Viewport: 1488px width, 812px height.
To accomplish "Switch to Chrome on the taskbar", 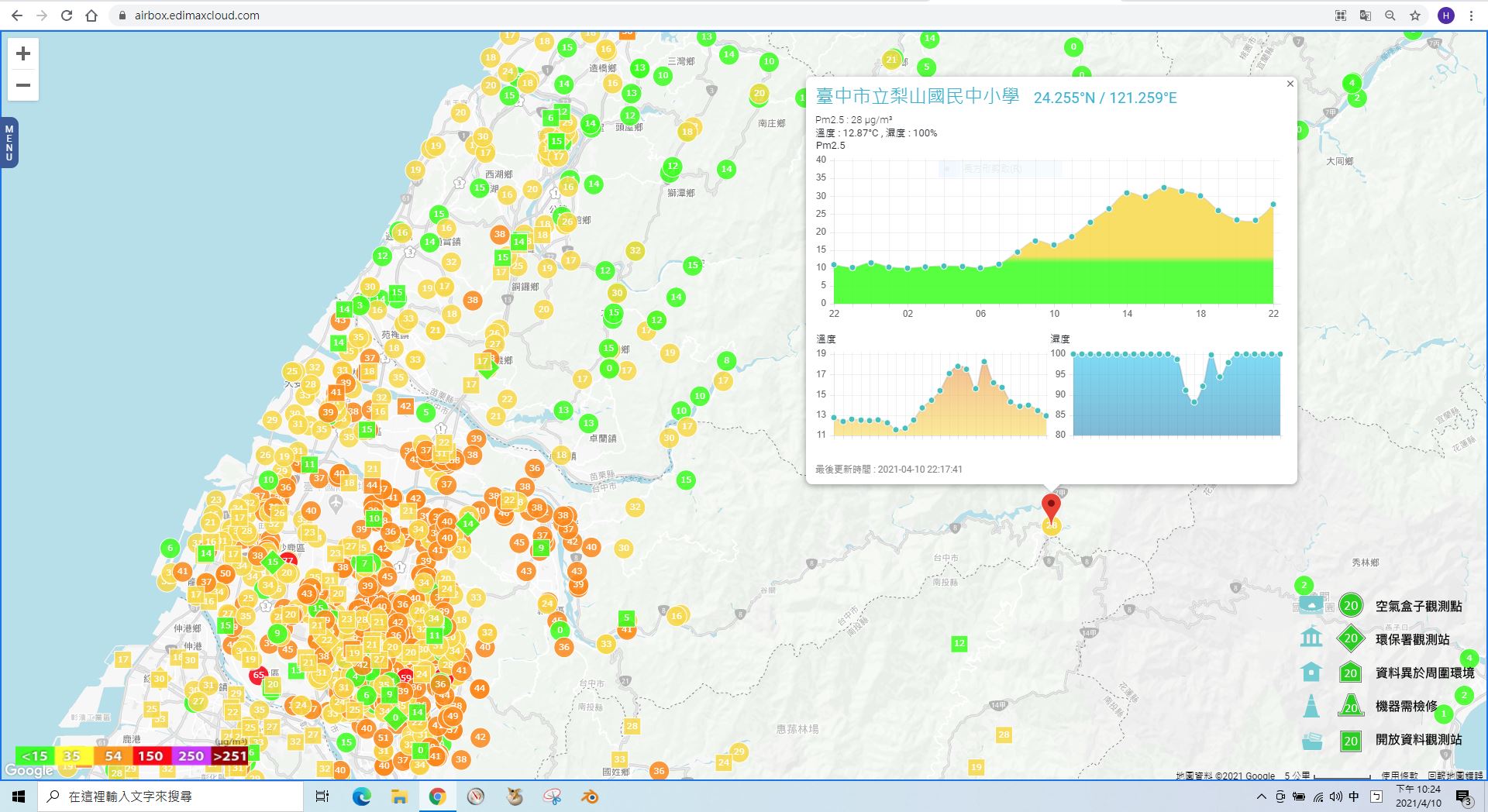I will [x=438, y=797].
